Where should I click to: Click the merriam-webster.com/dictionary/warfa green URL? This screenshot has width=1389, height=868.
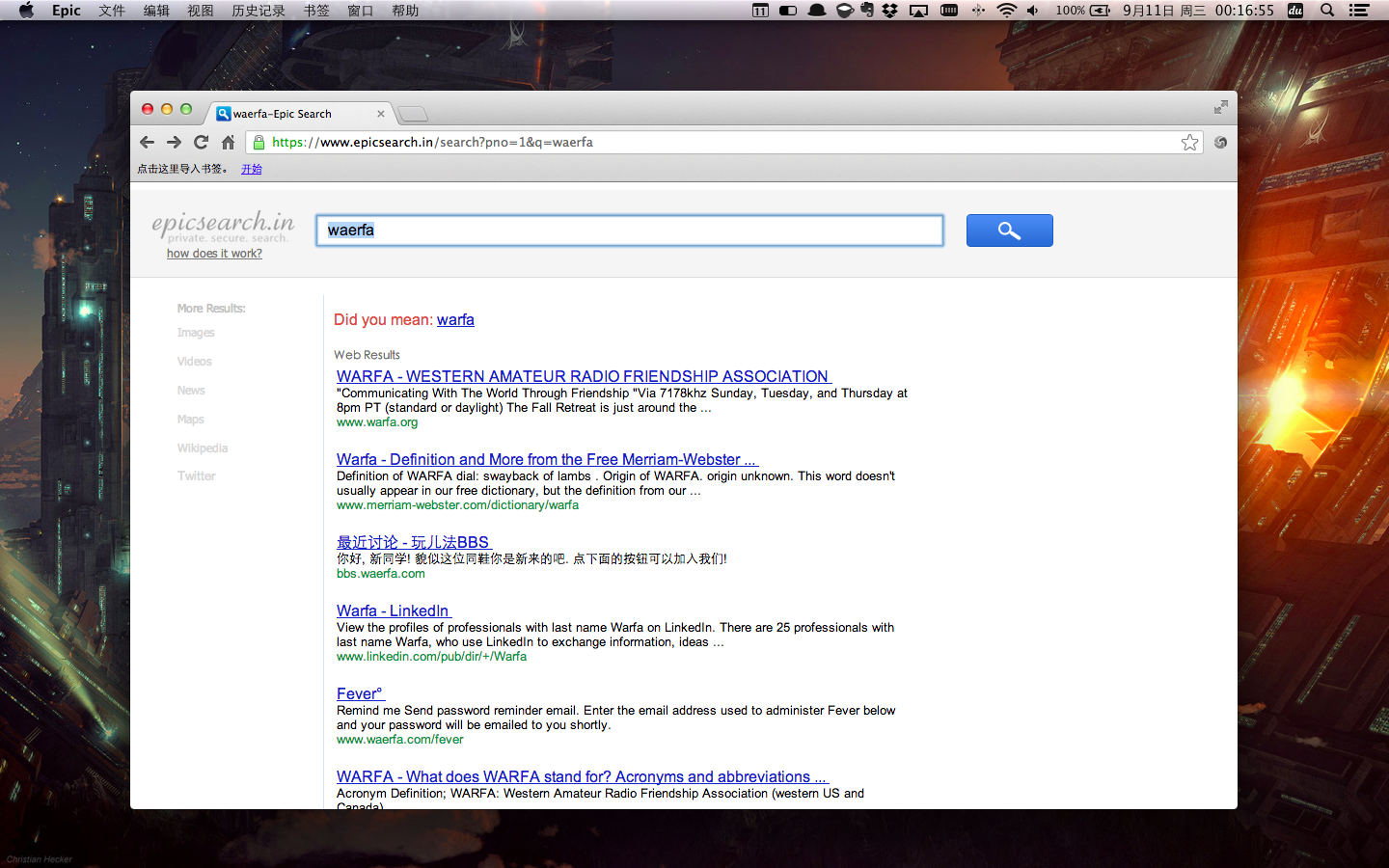point(457,505)
